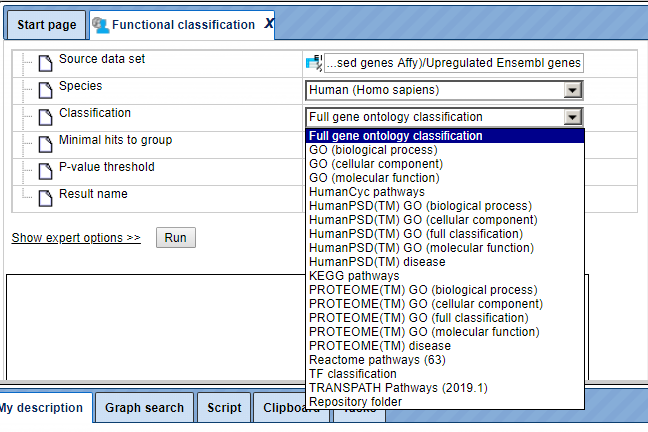The image size is (648, 432).
Task: Select GO (biological process) option
Action: click(373, 150)
